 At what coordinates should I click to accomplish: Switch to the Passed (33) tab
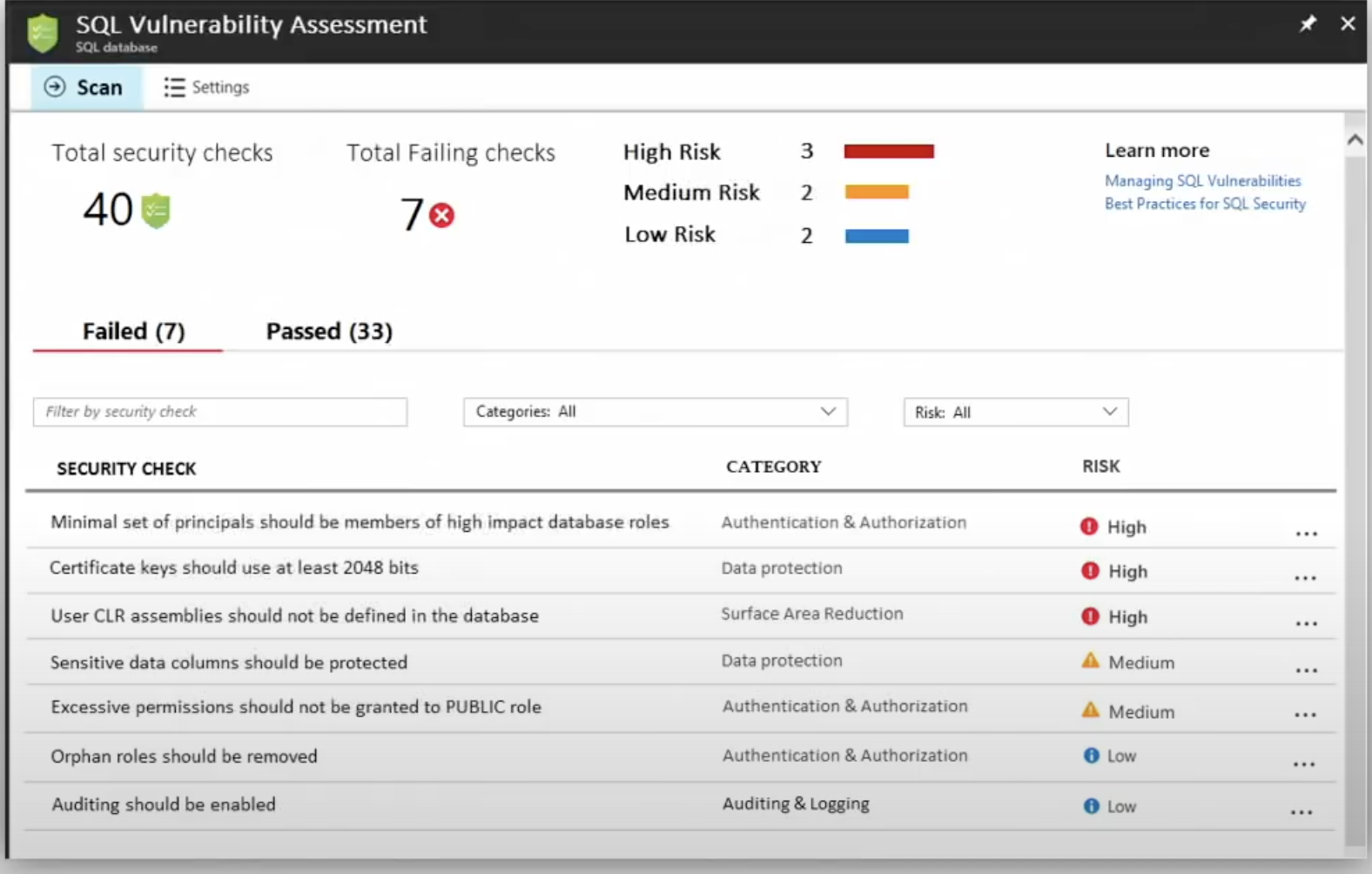tap(329, 332)
